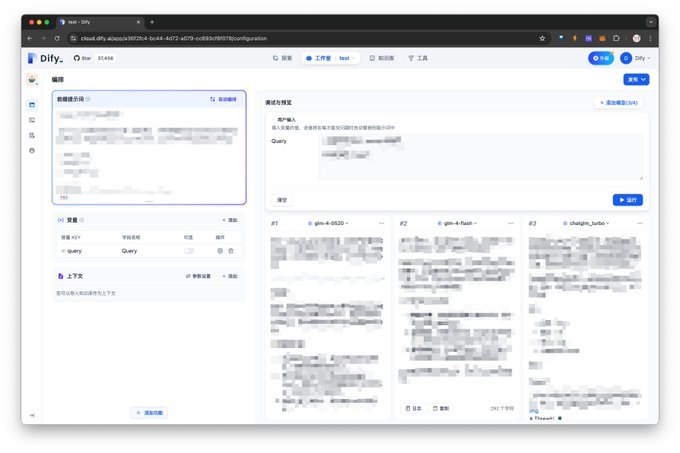Click the GitHub Star badge

tap(94, 58)
